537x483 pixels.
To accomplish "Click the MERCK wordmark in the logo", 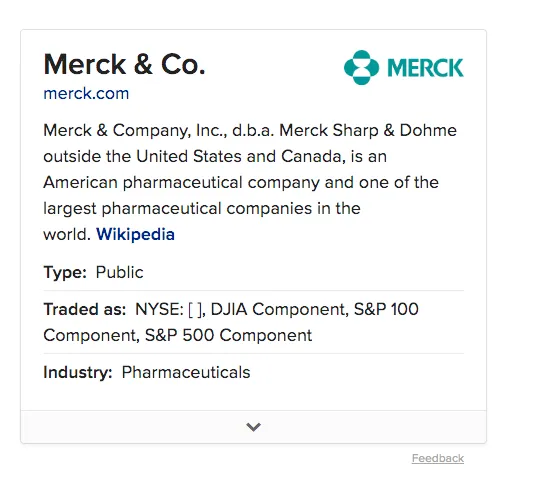I will pyautogui.click(x=425, y=68).
